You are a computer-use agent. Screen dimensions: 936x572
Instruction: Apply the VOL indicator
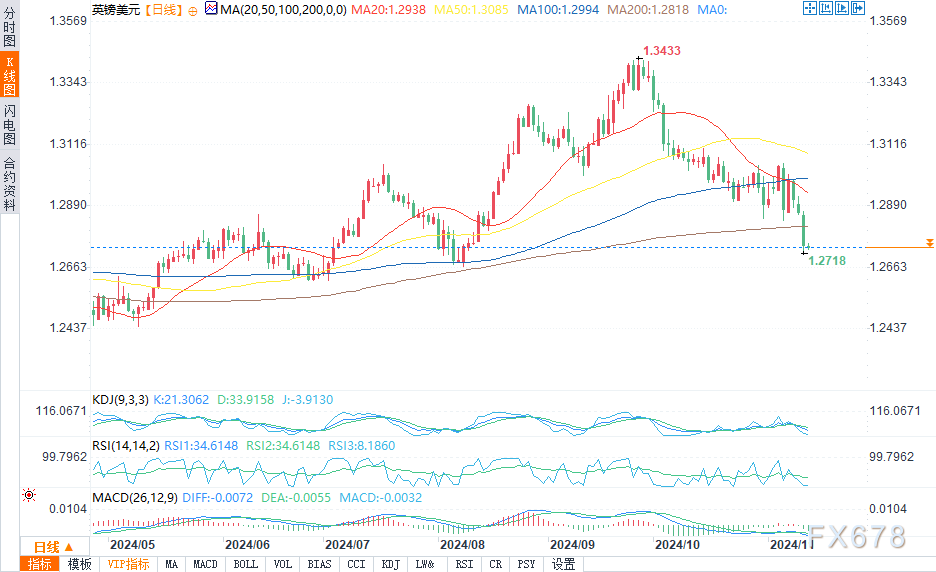282,564
